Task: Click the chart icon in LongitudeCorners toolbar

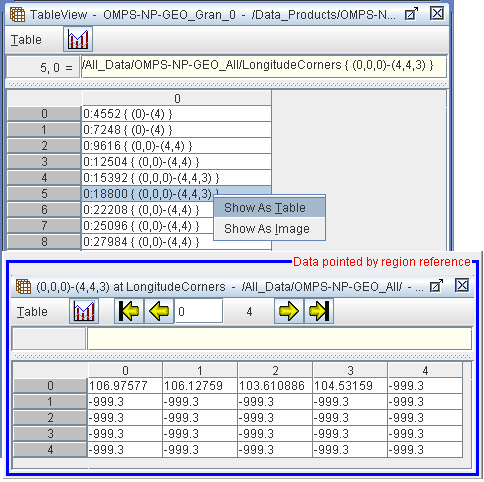Action: [x=84, y=311]
